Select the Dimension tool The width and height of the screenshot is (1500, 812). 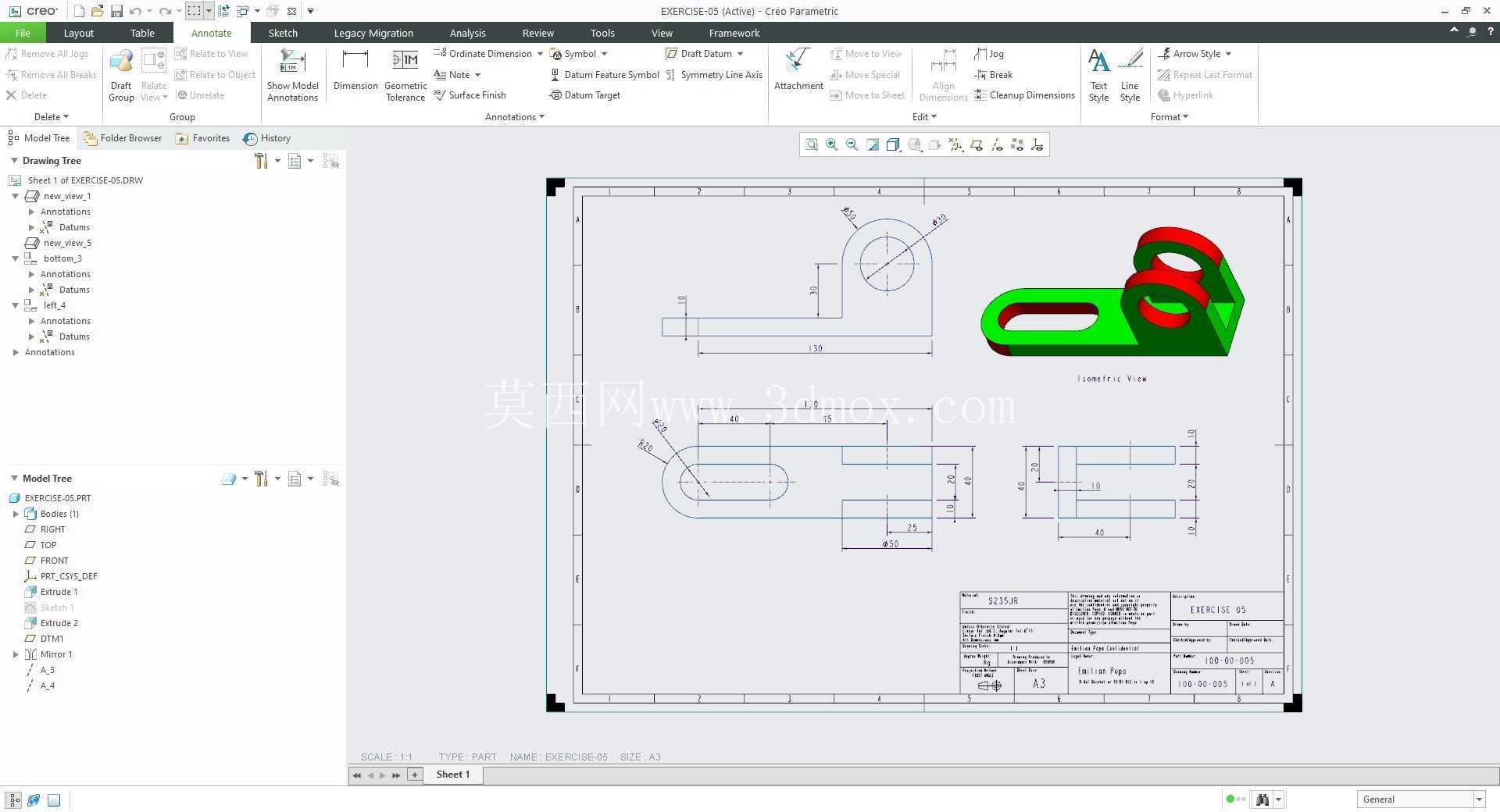pyautogui.click(x=355, y=69)
